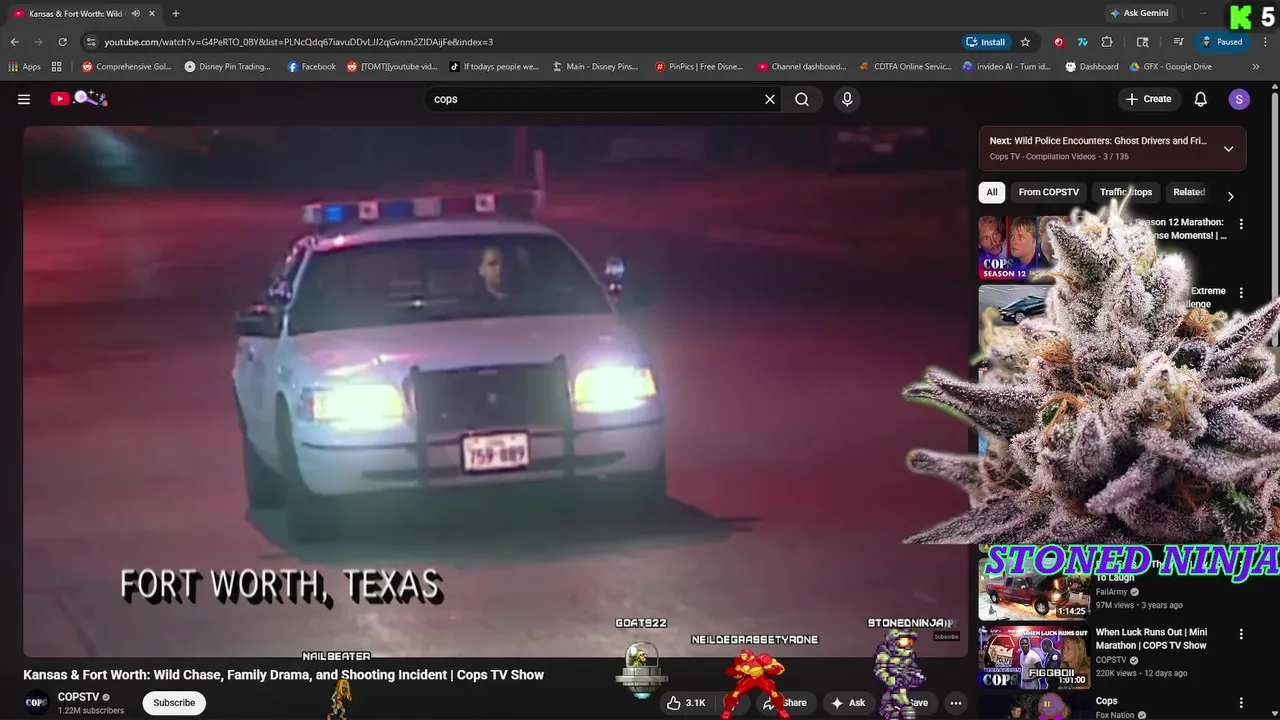
Task: Open the CDTFA Online Servic... bookmark
Action: click(906, 67)
